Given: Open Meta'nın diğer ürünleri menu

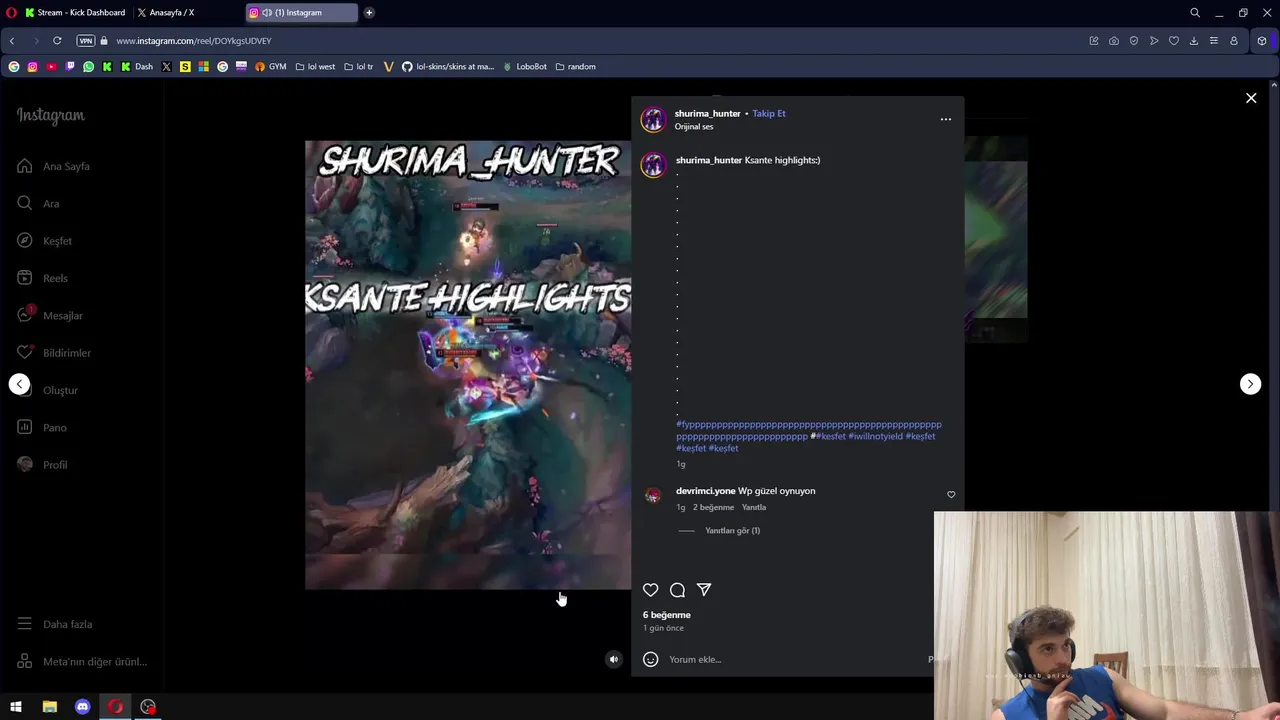Looking at the screenshot, I should point(82,662).
